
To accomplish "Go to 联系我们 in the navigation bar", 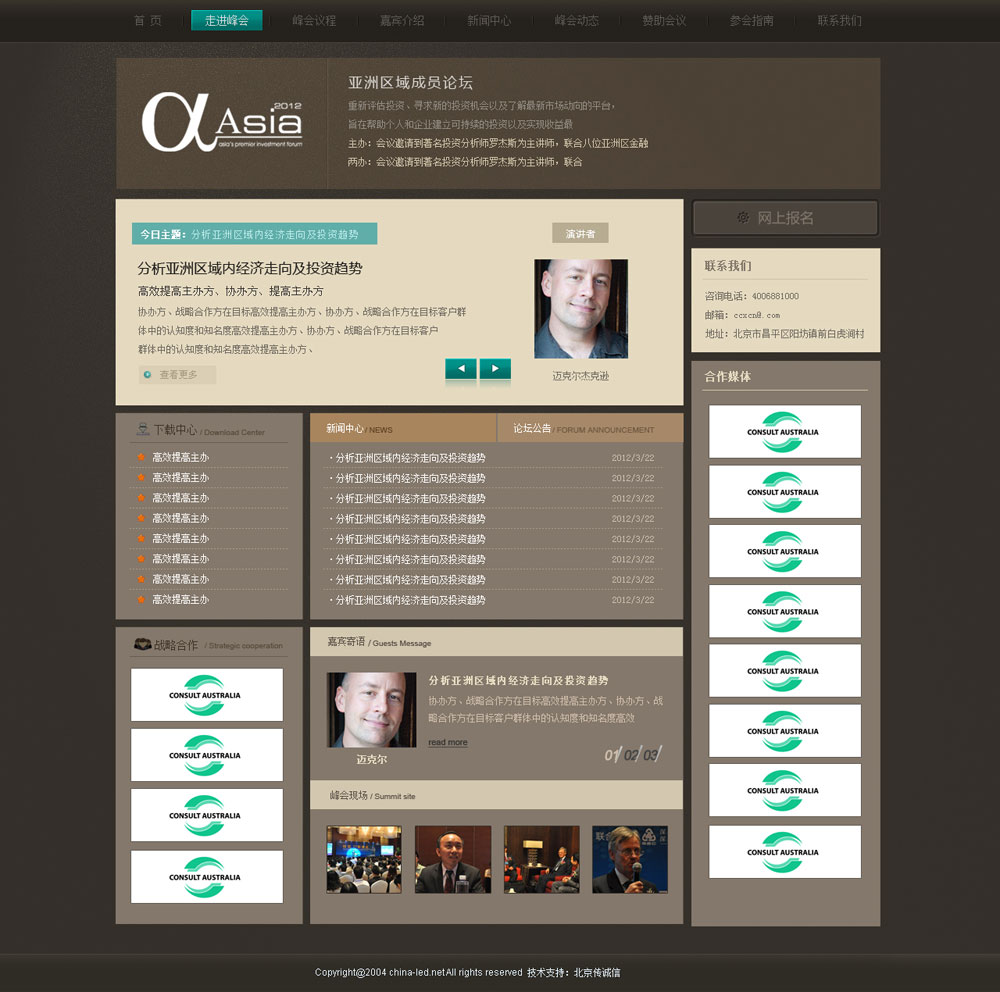I will (x=839, y=20).
